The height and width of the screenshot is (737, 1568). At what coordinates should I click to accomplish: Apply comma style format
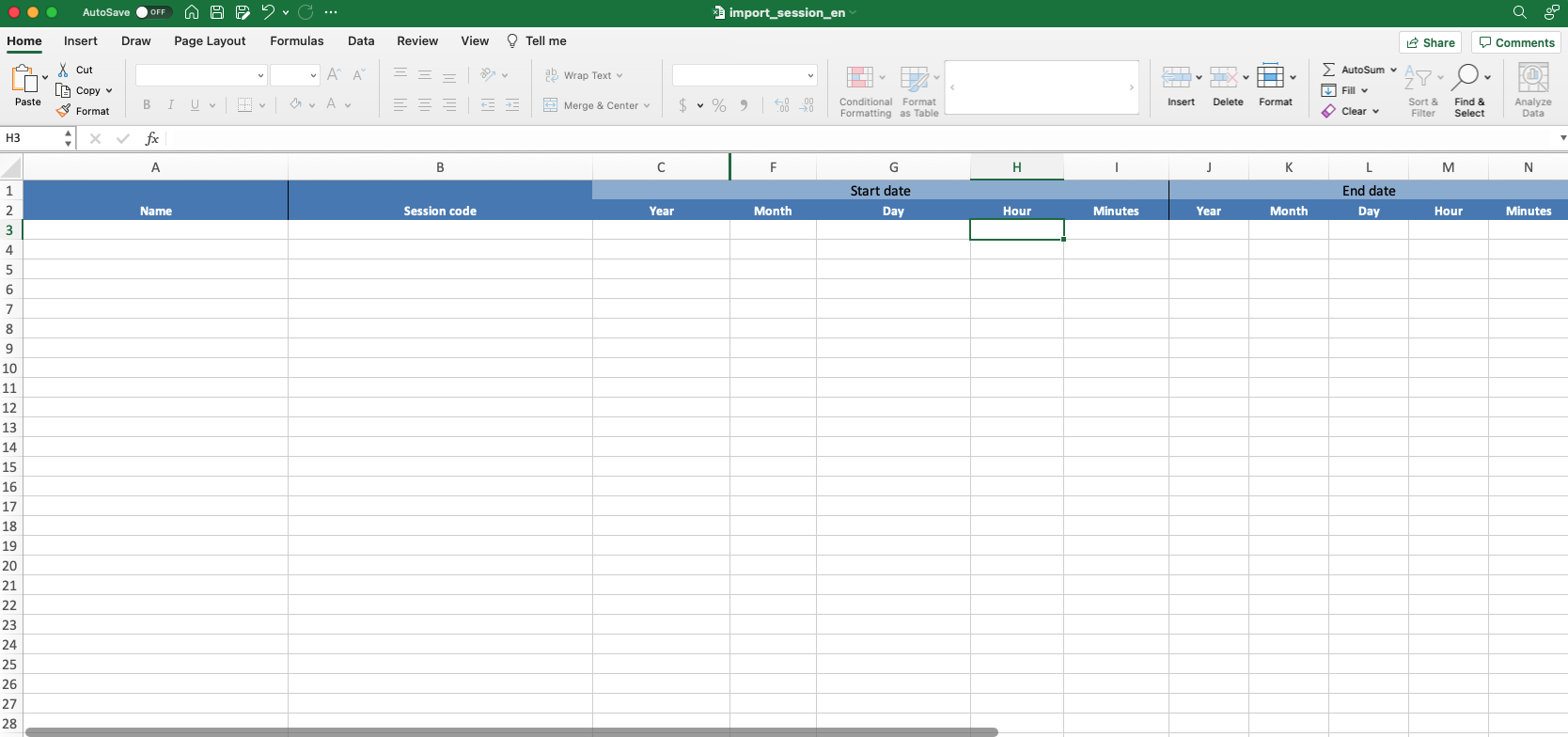pos(744,105)
